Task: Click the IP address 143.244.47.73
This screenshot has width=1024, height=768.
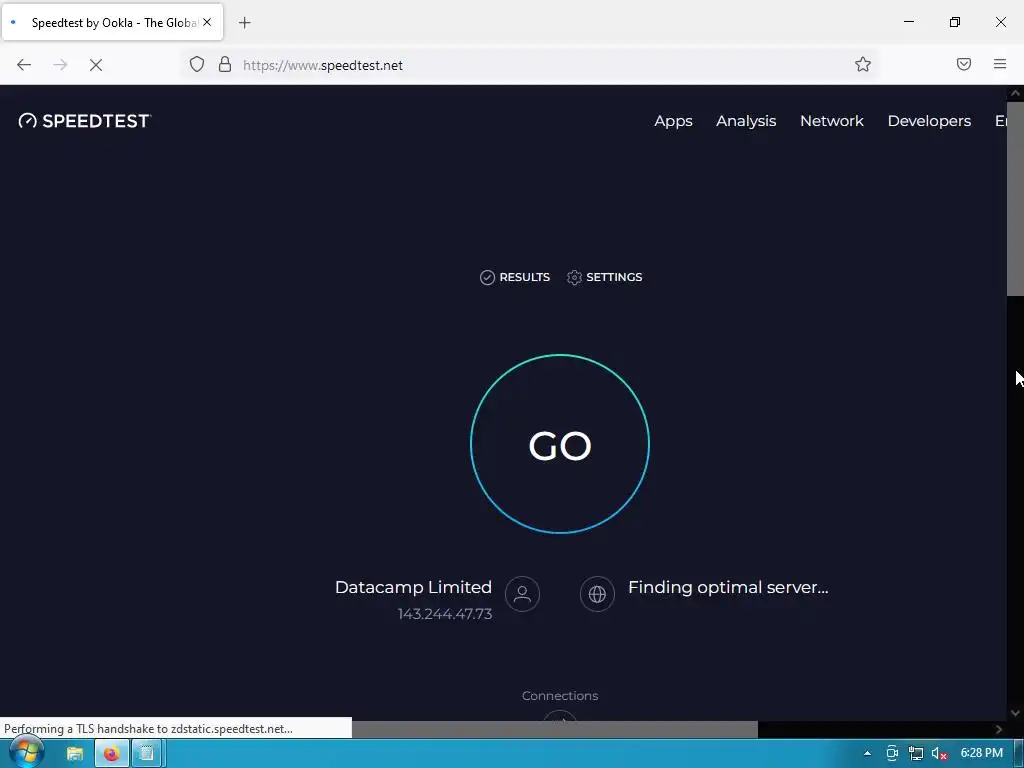Action: [x=445, y=614]
